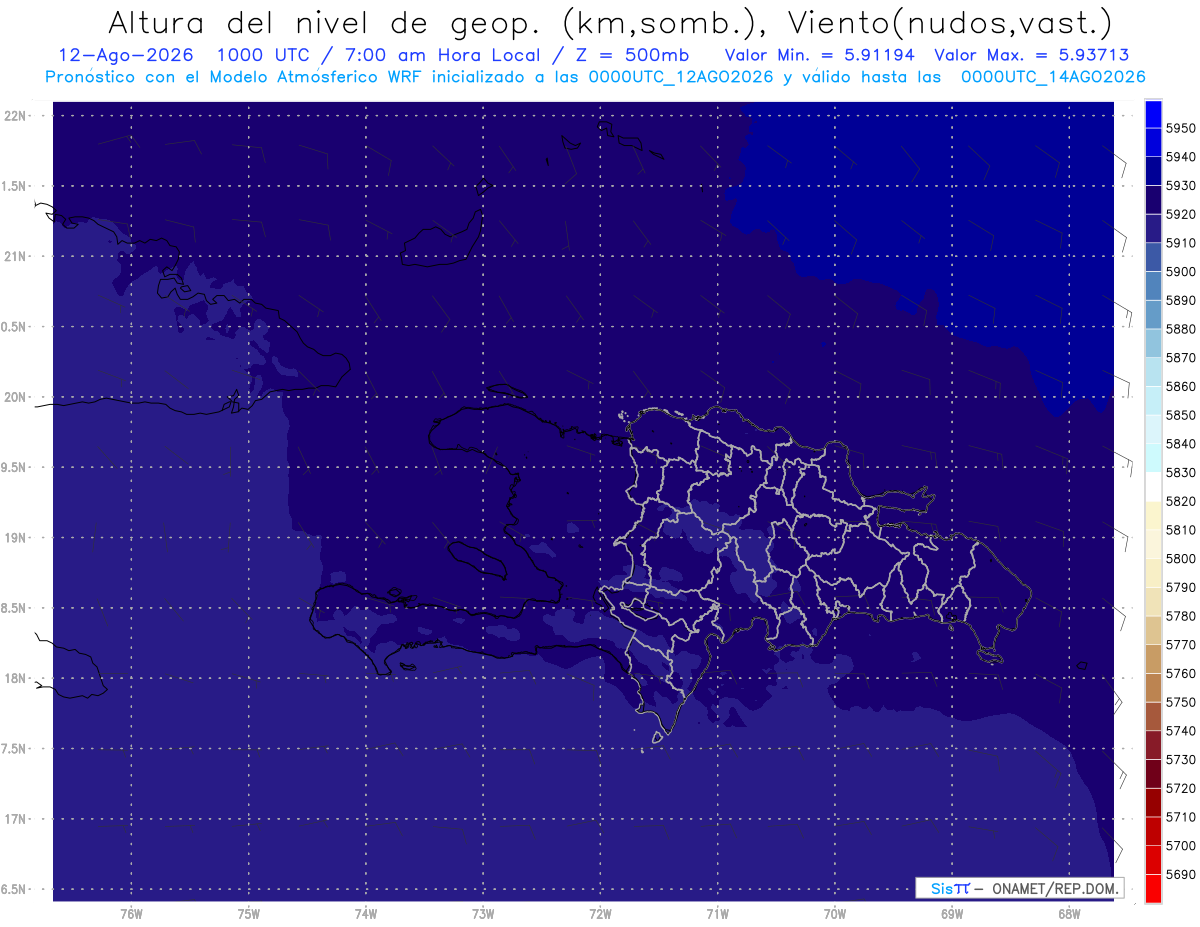Click the '5760' colorbar value
1200x927 pixels.
coord(1181,673)
